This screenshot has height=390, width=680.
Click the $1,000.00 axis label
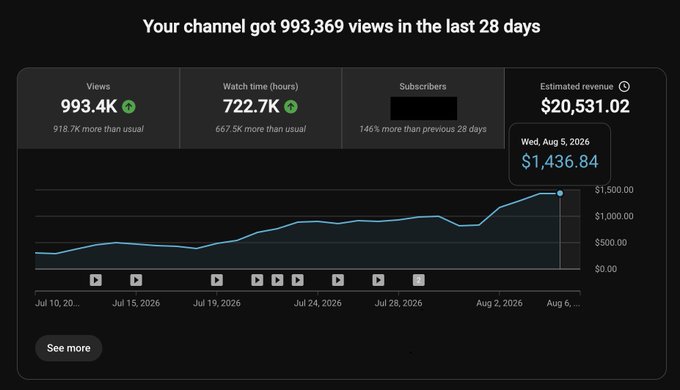click(614, 216)
